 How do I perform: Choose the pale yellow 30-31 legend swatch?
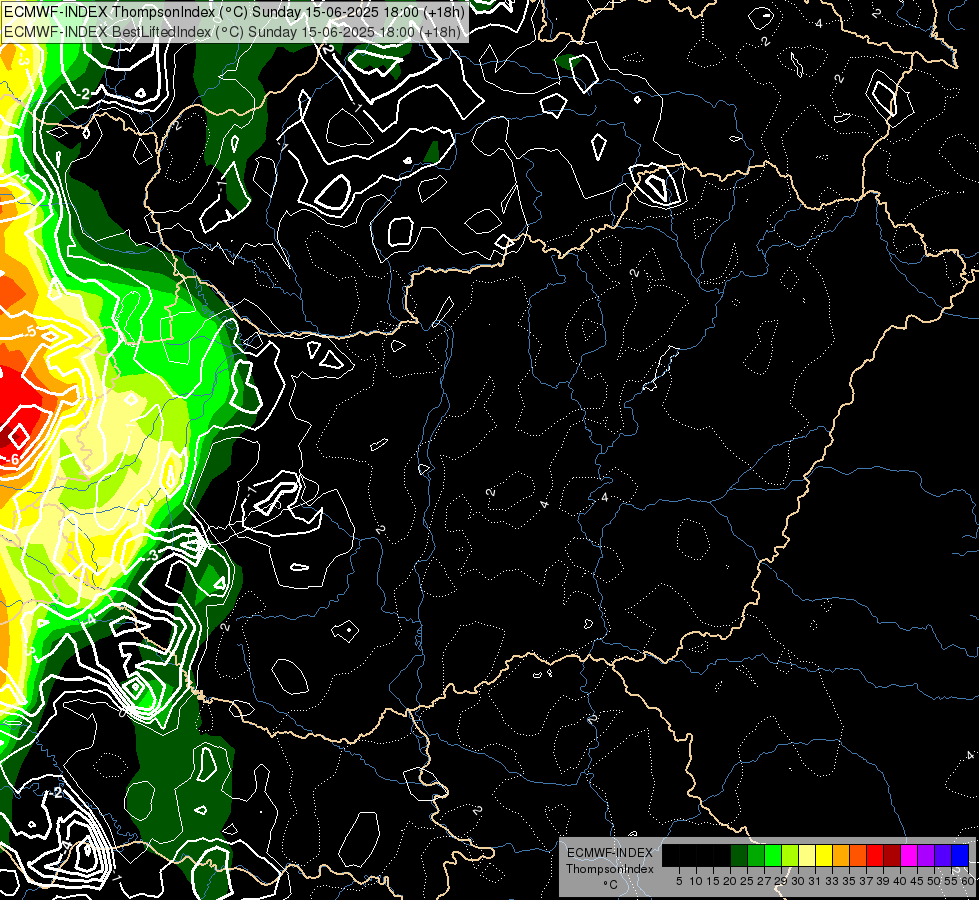[807, 855]
